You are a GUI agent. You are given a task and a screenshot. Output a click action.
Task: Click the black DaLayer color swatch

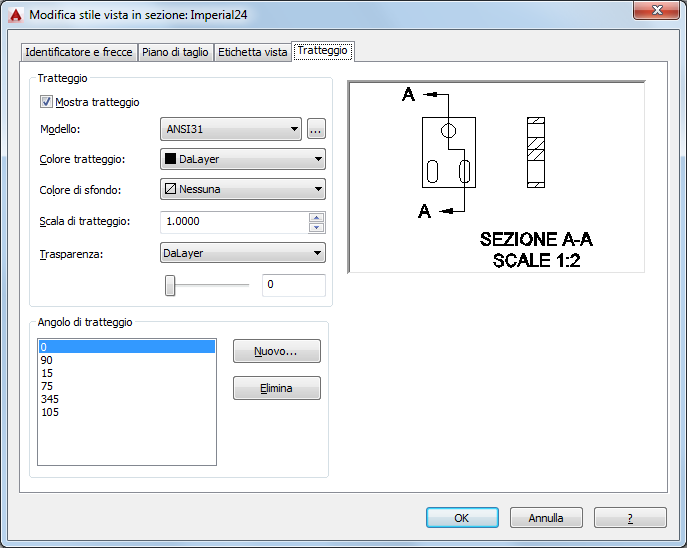click(170, 159)
